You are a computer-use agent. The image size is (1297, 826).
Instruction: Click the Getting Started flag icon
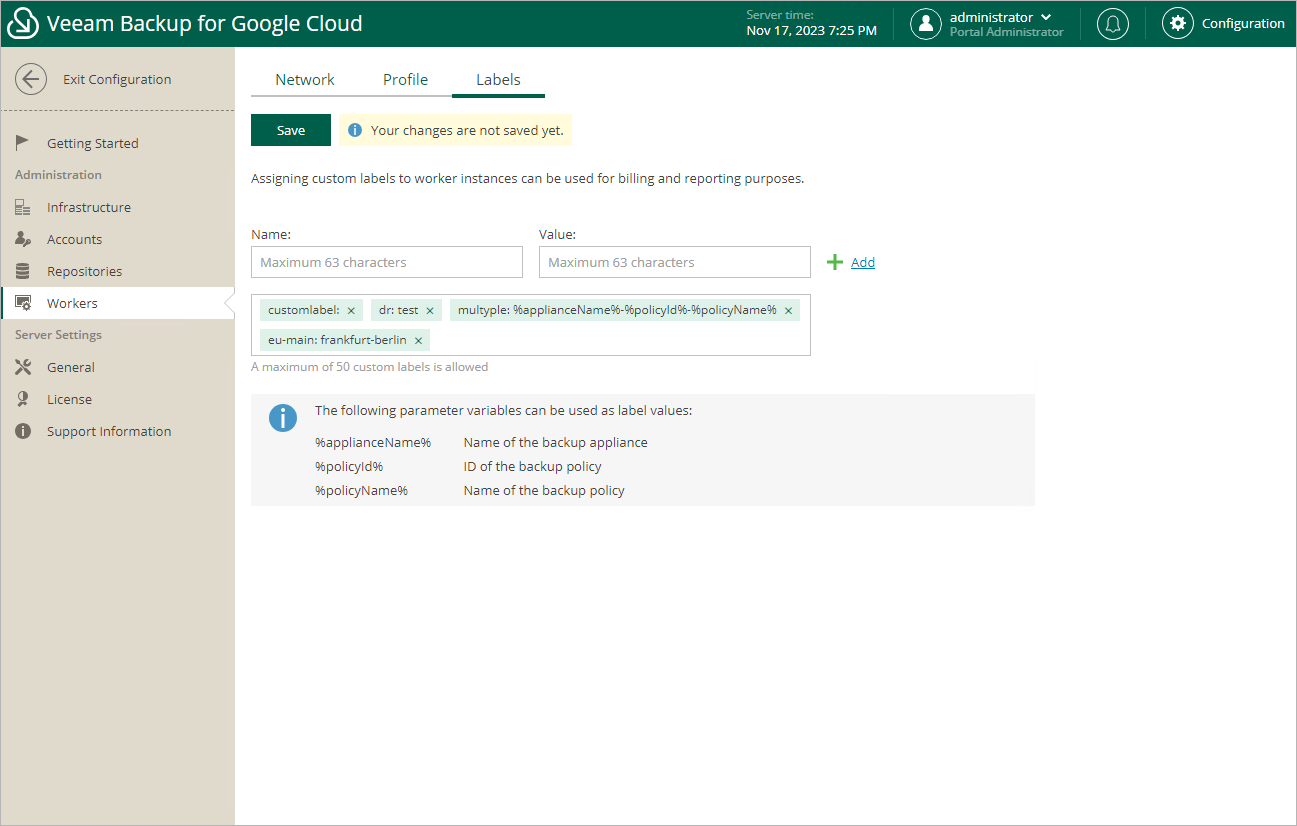(23, 143)
